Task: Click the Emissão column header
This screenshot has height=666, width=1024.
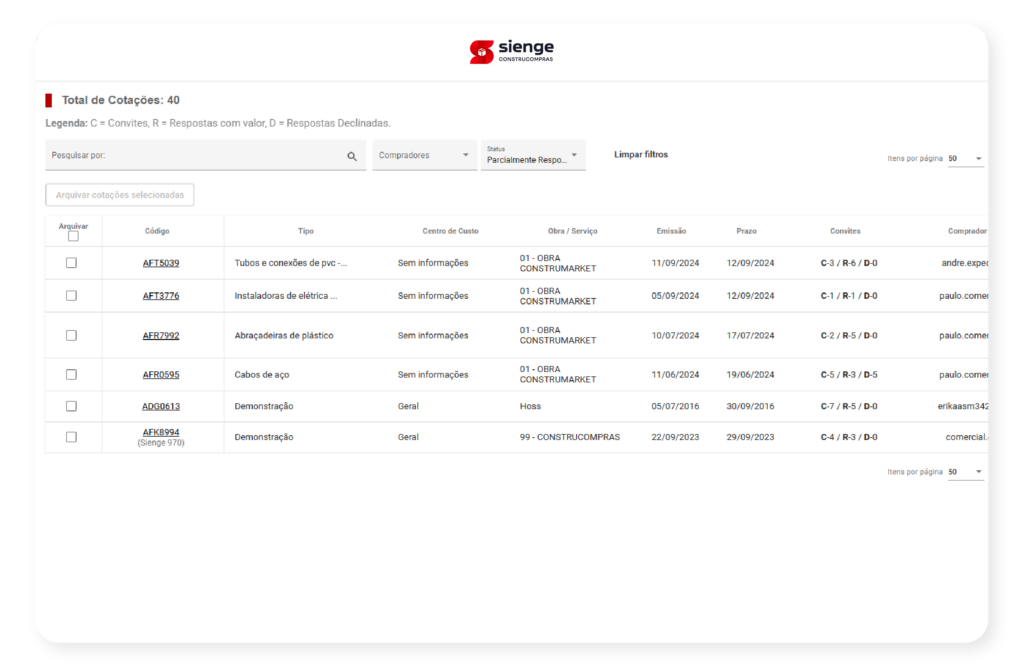Action: coord(671,231)
